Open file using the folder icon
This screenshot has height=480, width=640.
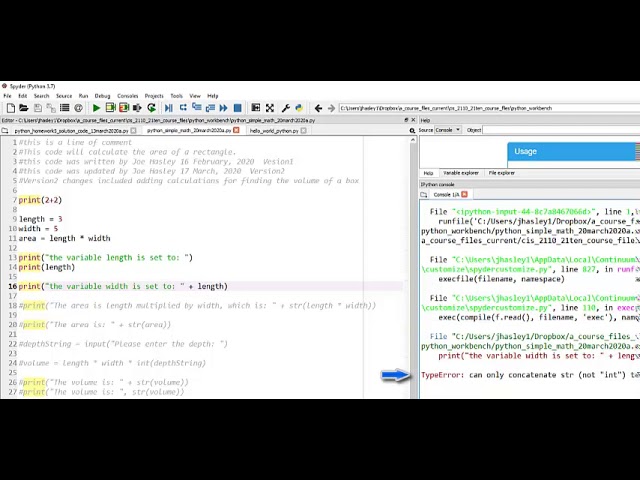24,108
